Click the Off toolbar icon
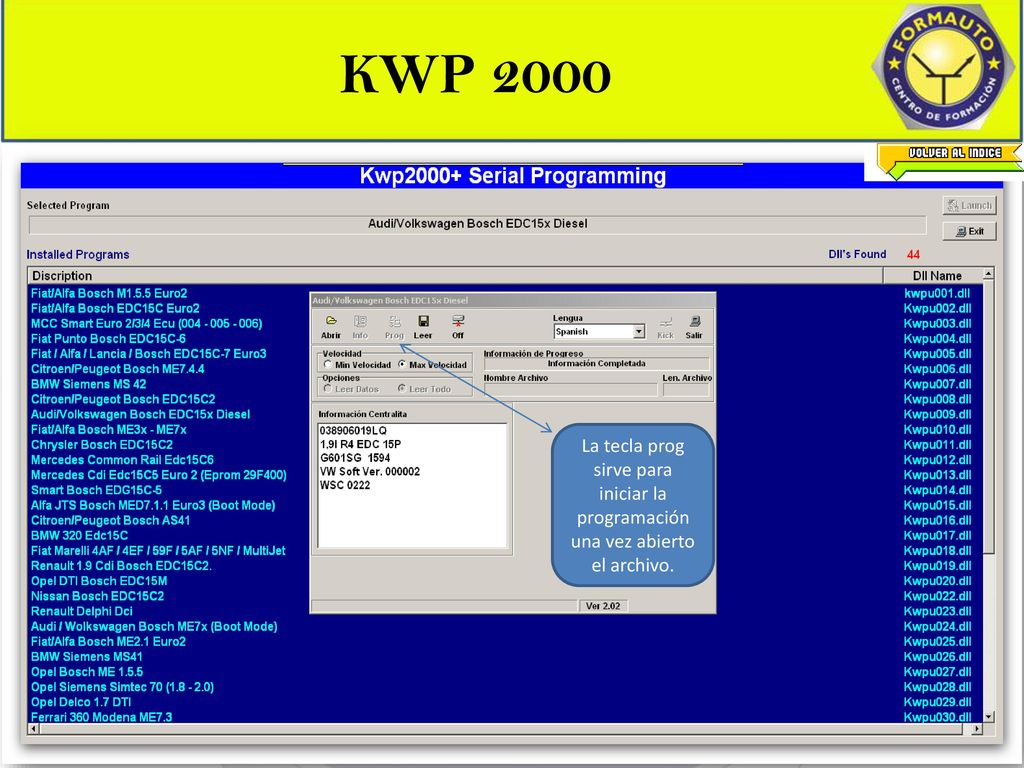The height and width of the screenshot is (768, 1024). point(458,327)
